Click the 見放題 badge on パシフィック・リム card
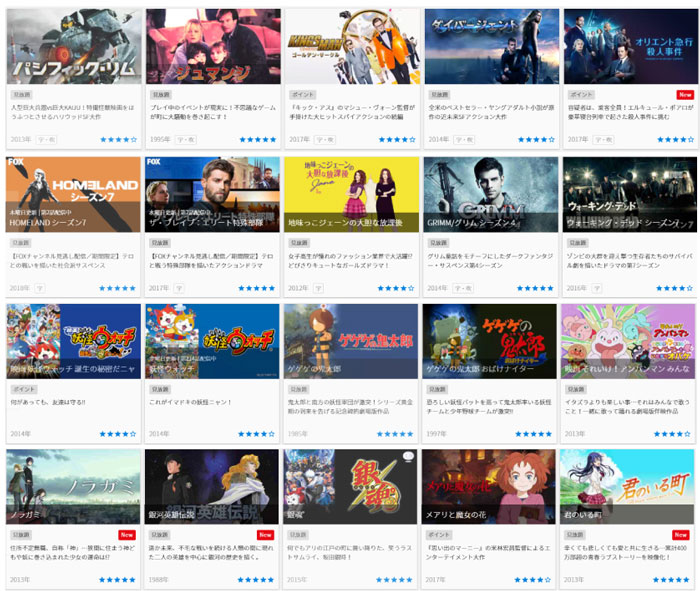 click(21, 95)
